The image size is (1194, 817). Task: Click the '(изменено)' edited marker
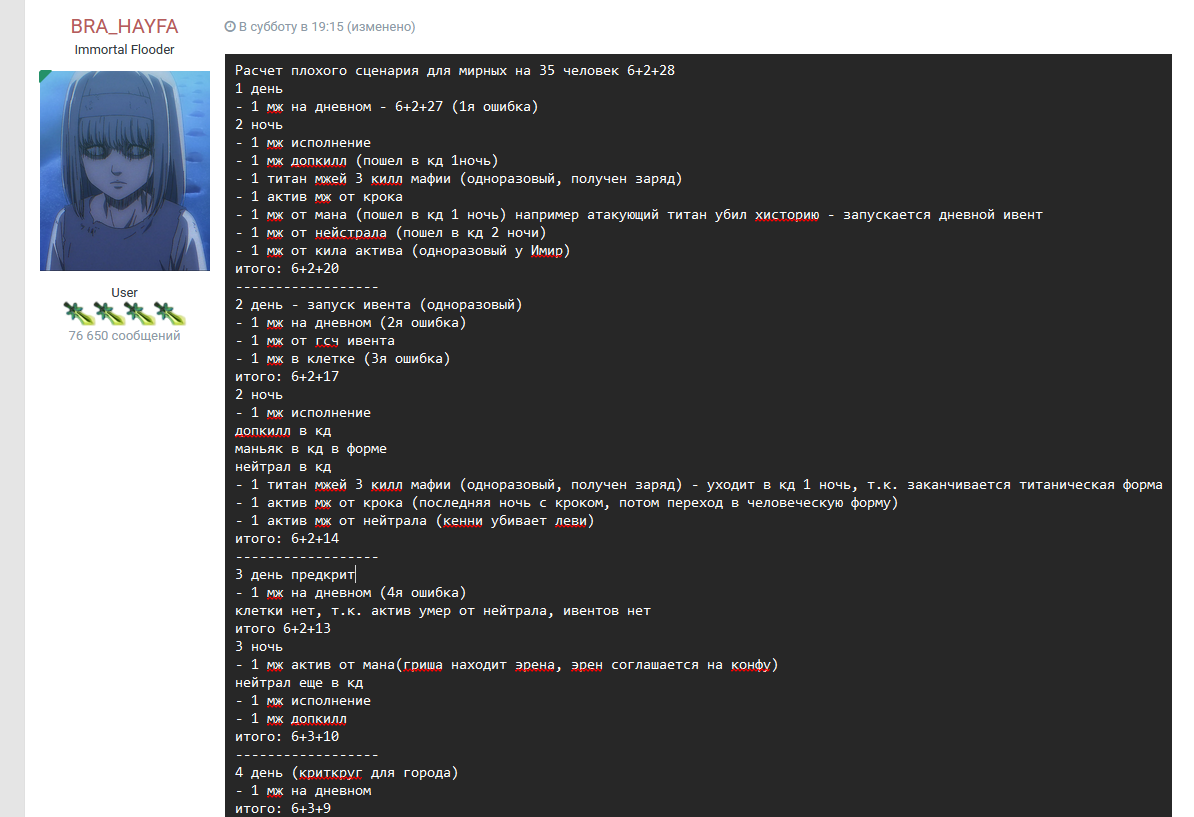click(x=381, y=27)
